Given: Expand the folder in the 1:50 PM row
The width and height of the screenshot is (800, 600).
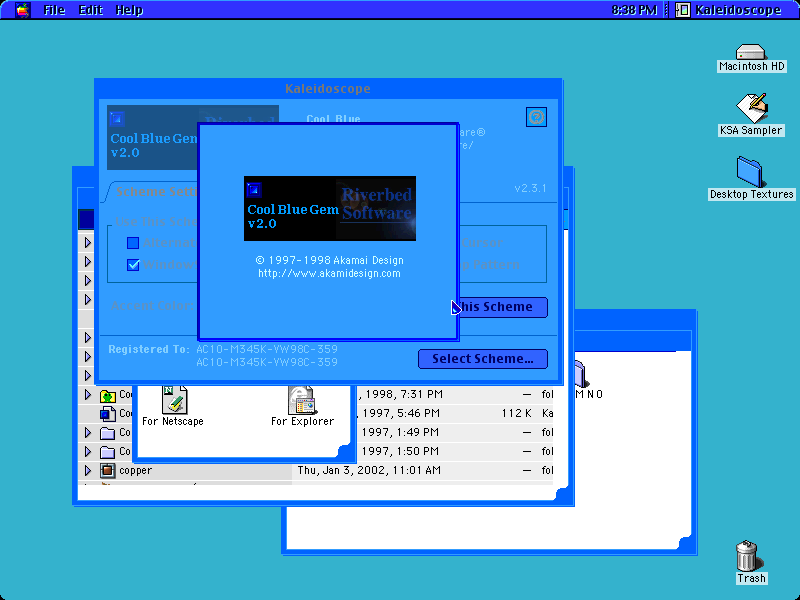Looking at the screenshot, I should (x=88, y=452).
